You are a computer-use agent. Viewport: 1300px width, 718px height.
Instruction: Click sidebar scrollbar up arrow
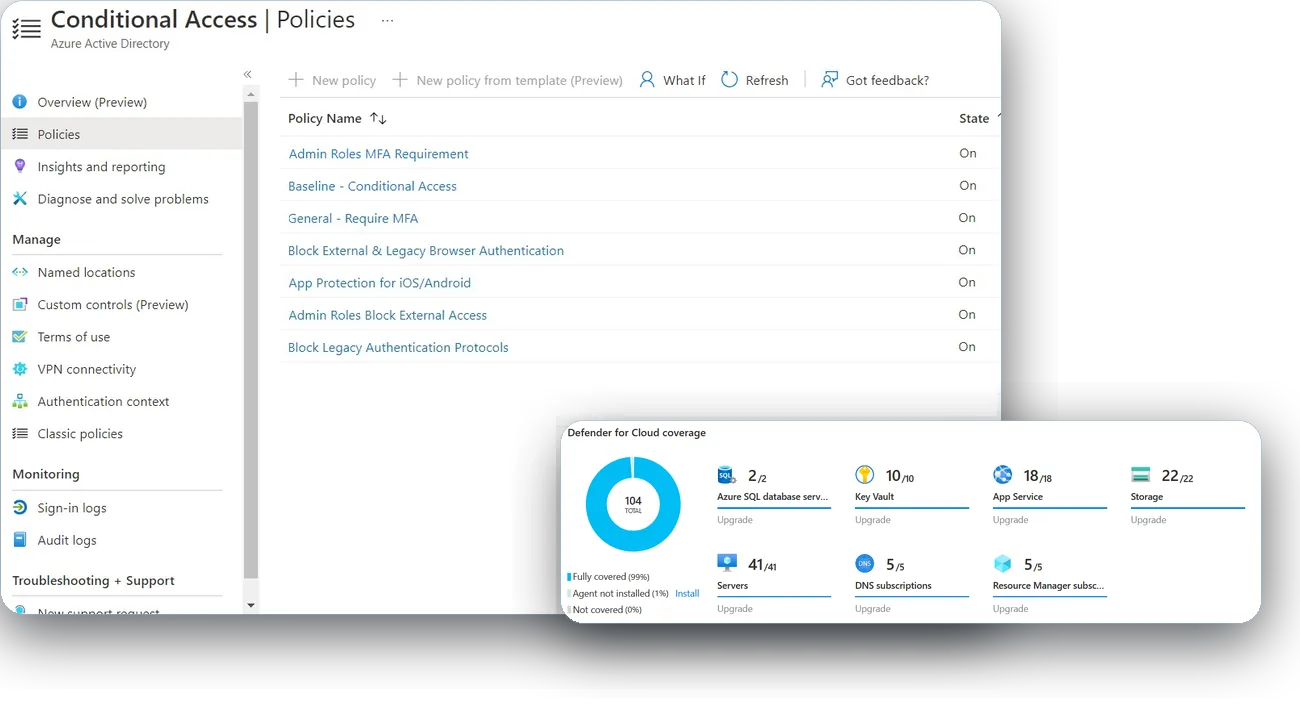point(250,94)
